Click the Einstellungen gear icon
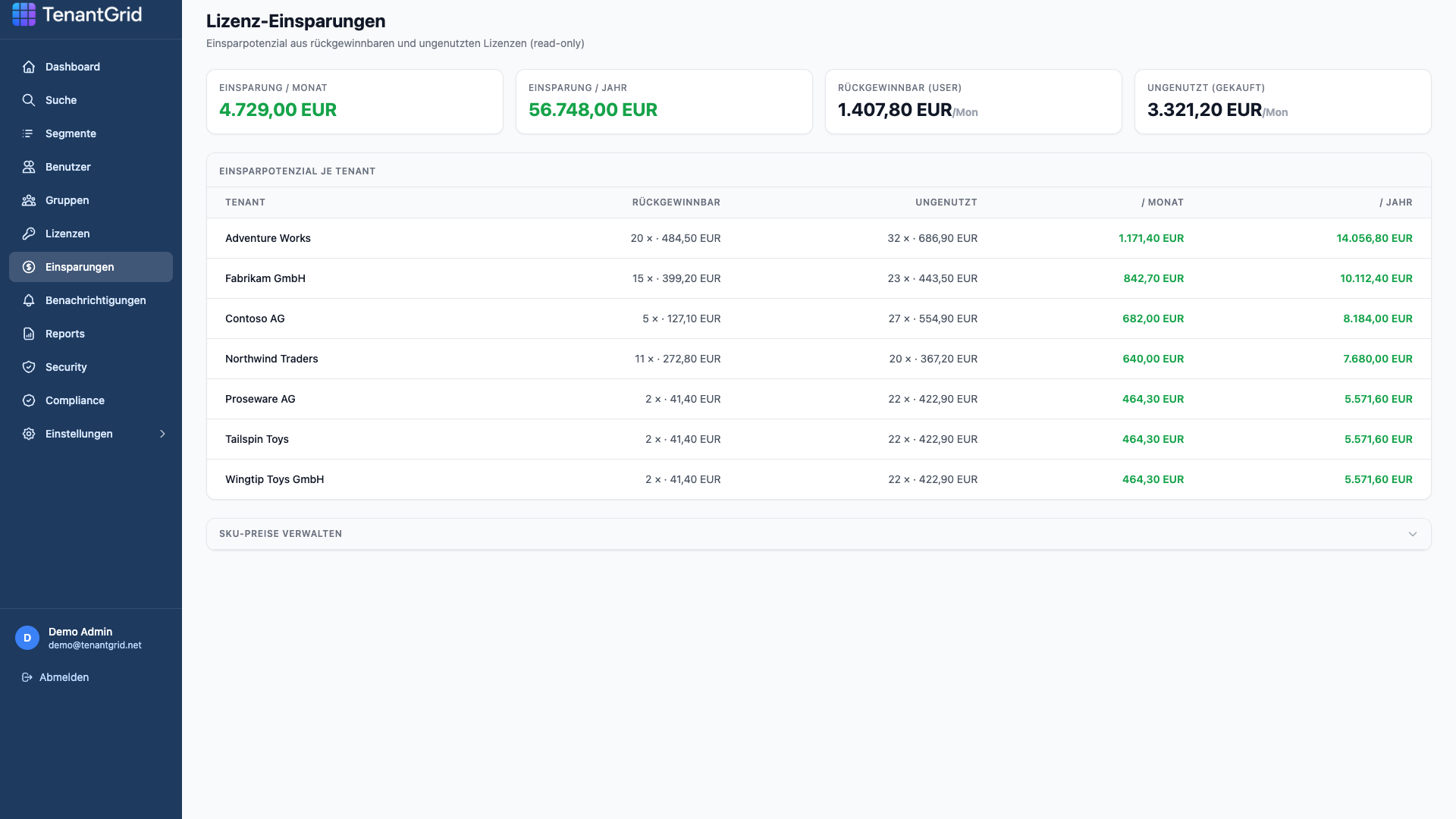This screenshot has width=1456, height=819. pos(29,434)
